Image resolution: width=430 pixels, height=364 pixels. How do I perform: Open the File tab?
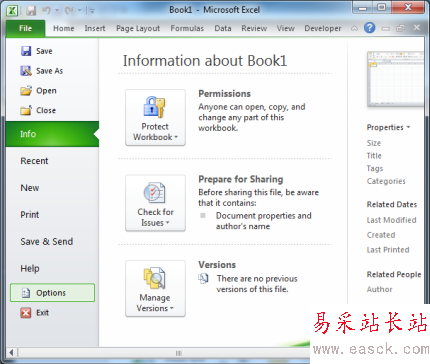click(x=25, y=28)
